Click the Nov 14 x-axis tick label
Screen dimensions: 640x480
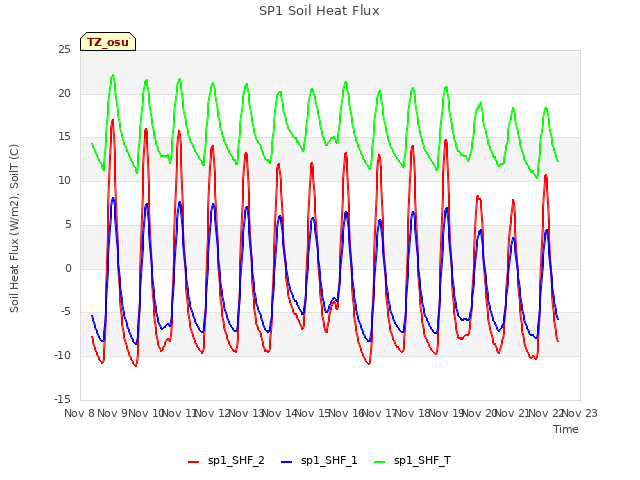(280, 413)
